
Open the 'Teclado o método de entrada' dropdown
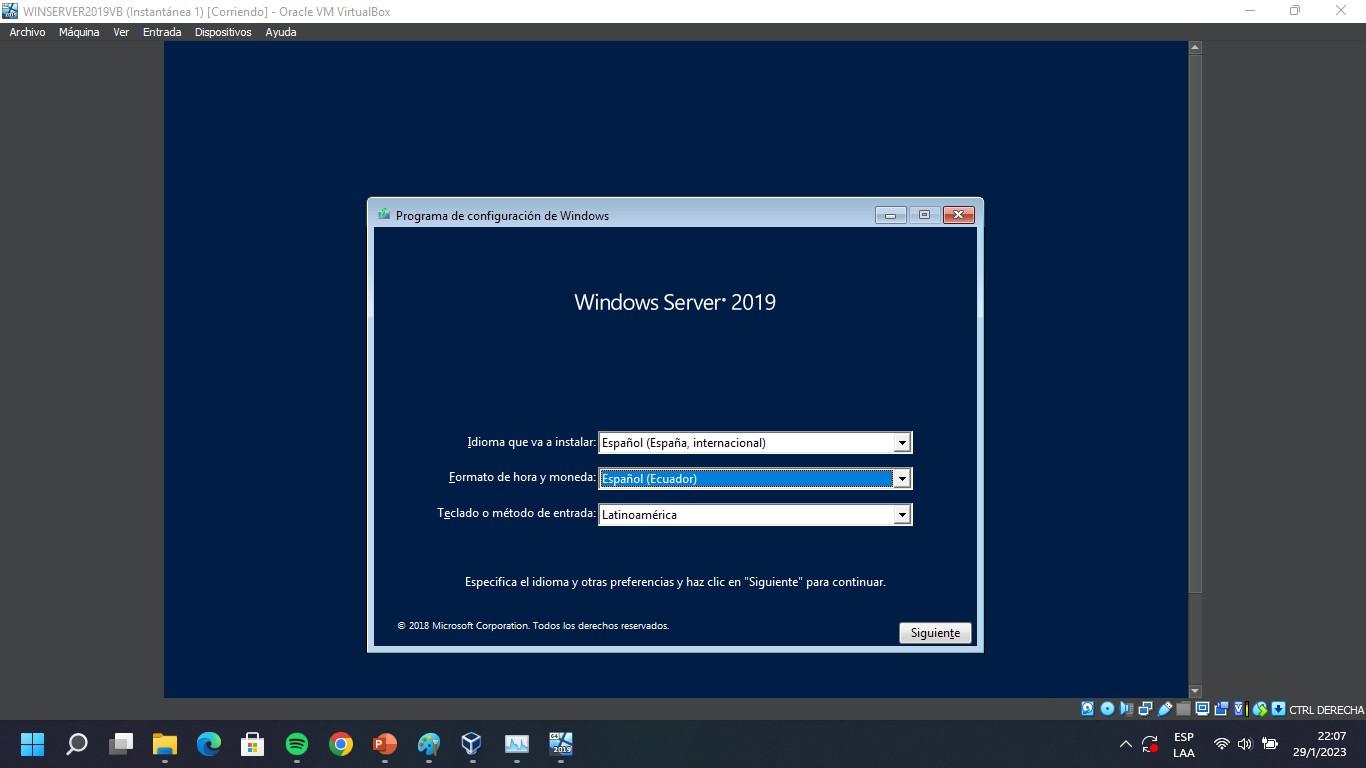tap(755, 514)
